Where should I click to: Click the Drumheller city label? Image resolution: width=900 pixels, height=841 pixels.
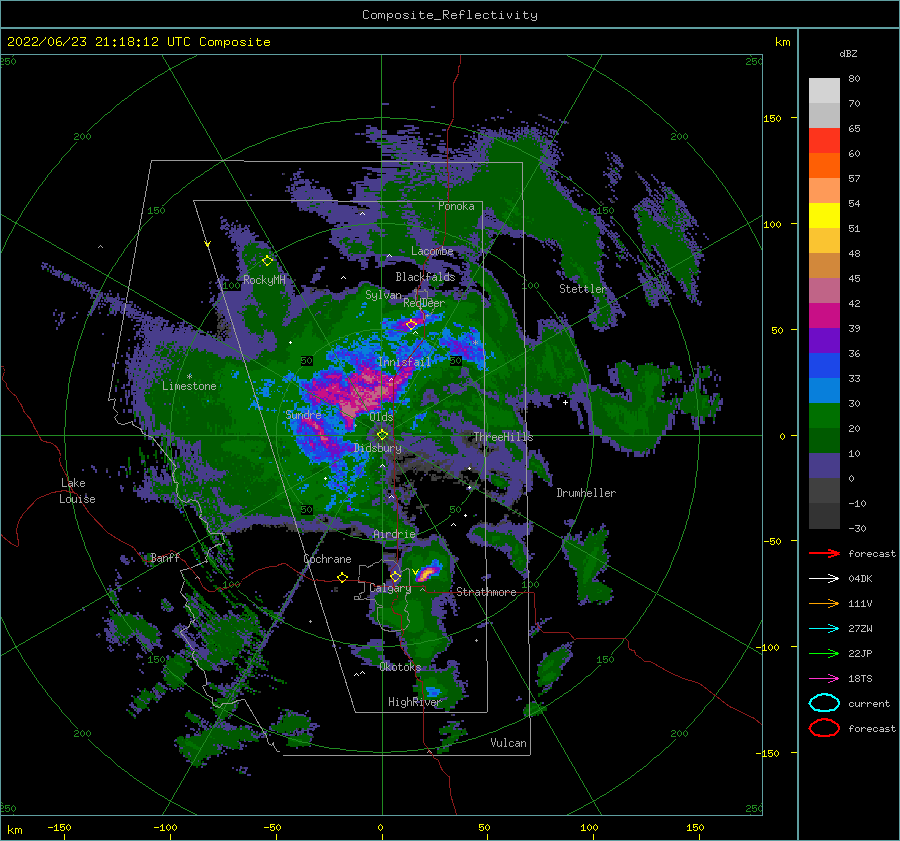[x=586, y=493]
